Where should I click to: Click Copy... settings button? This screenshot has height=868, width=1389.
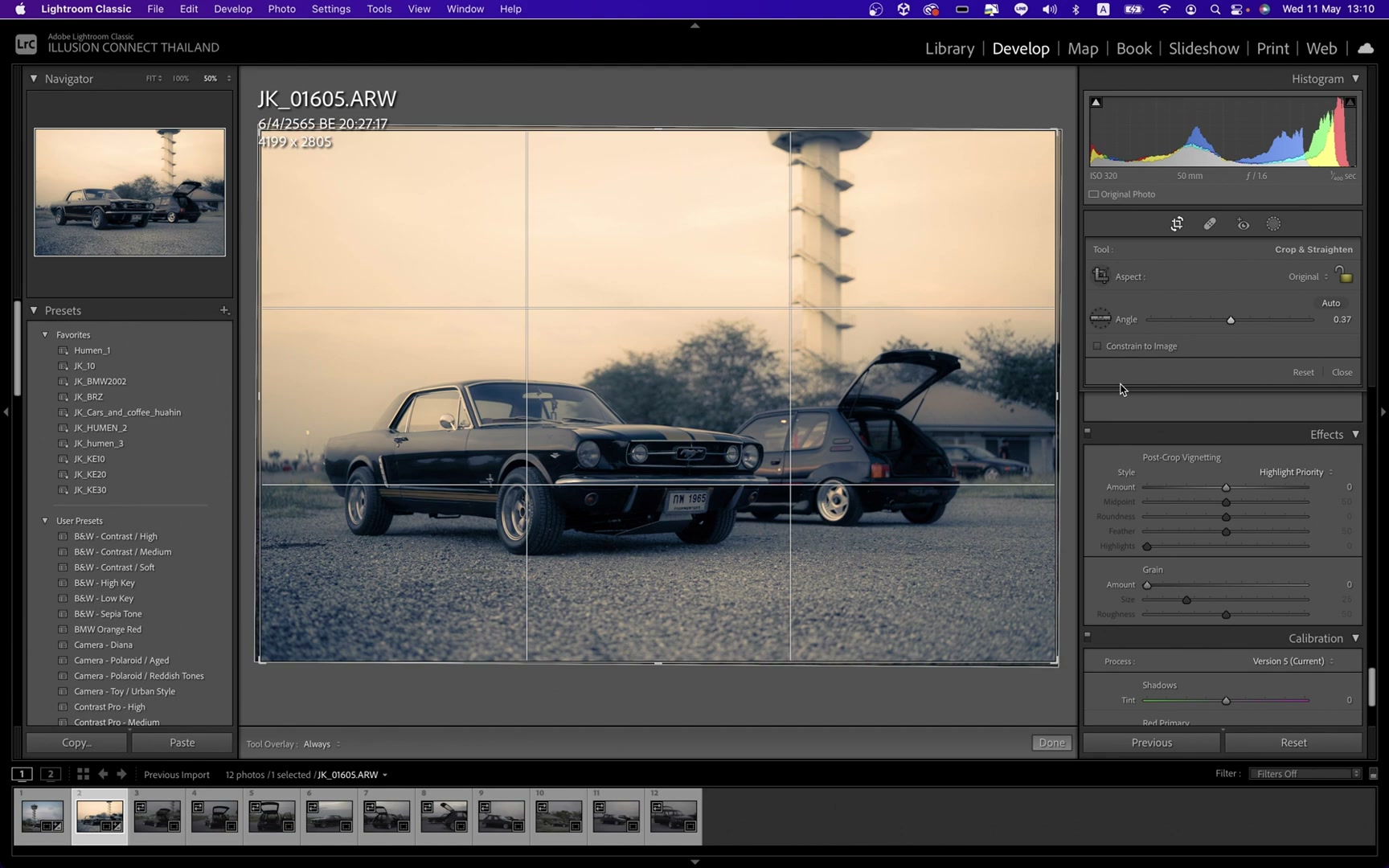(77, 743)
